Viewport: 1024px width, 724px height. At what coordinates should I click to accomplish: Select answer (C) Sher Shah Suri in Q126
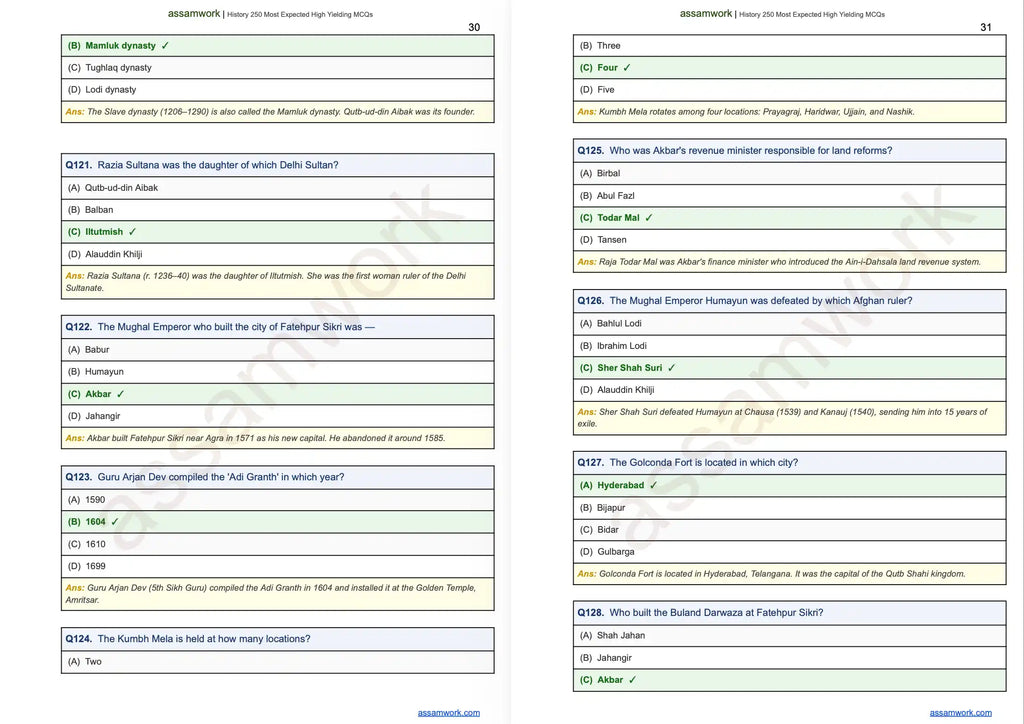click(790, 368)
